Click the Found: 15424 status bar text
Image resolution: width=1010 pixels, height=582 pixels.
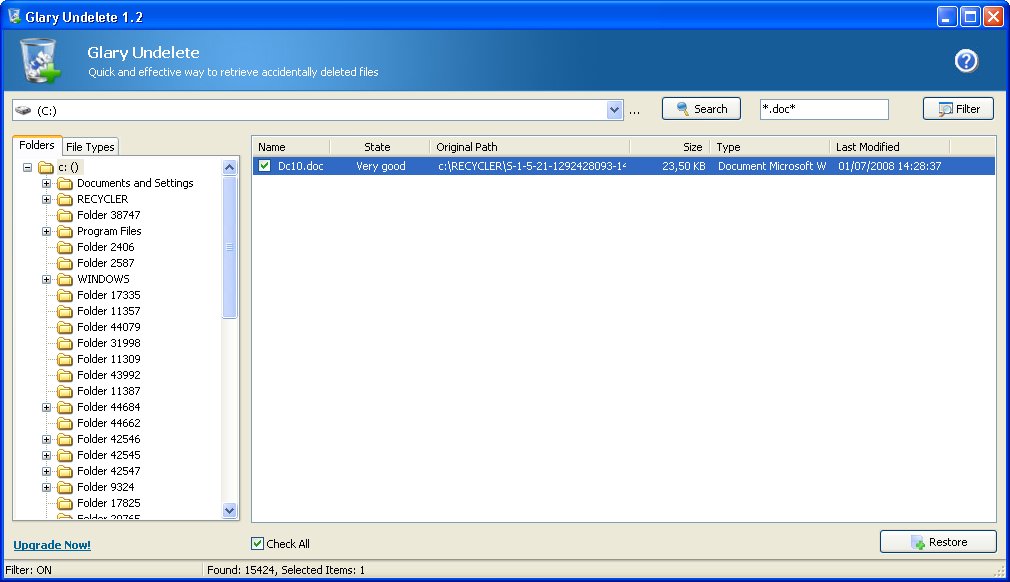(x=285, y=570)
